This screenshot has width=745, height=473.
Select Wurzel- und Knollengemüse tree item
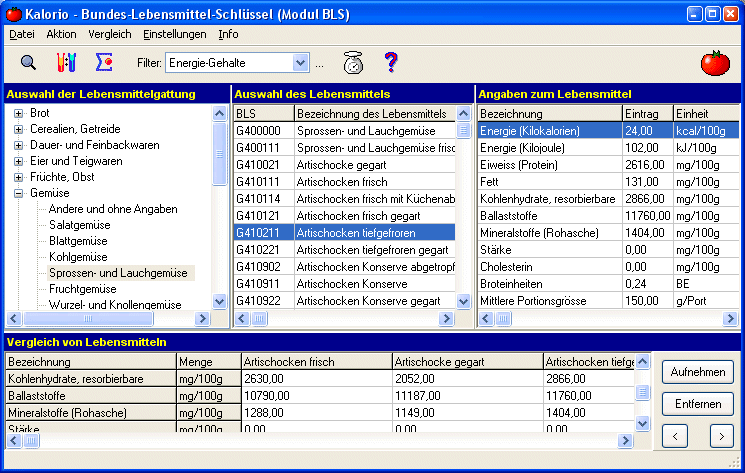(x=115, y=304)
